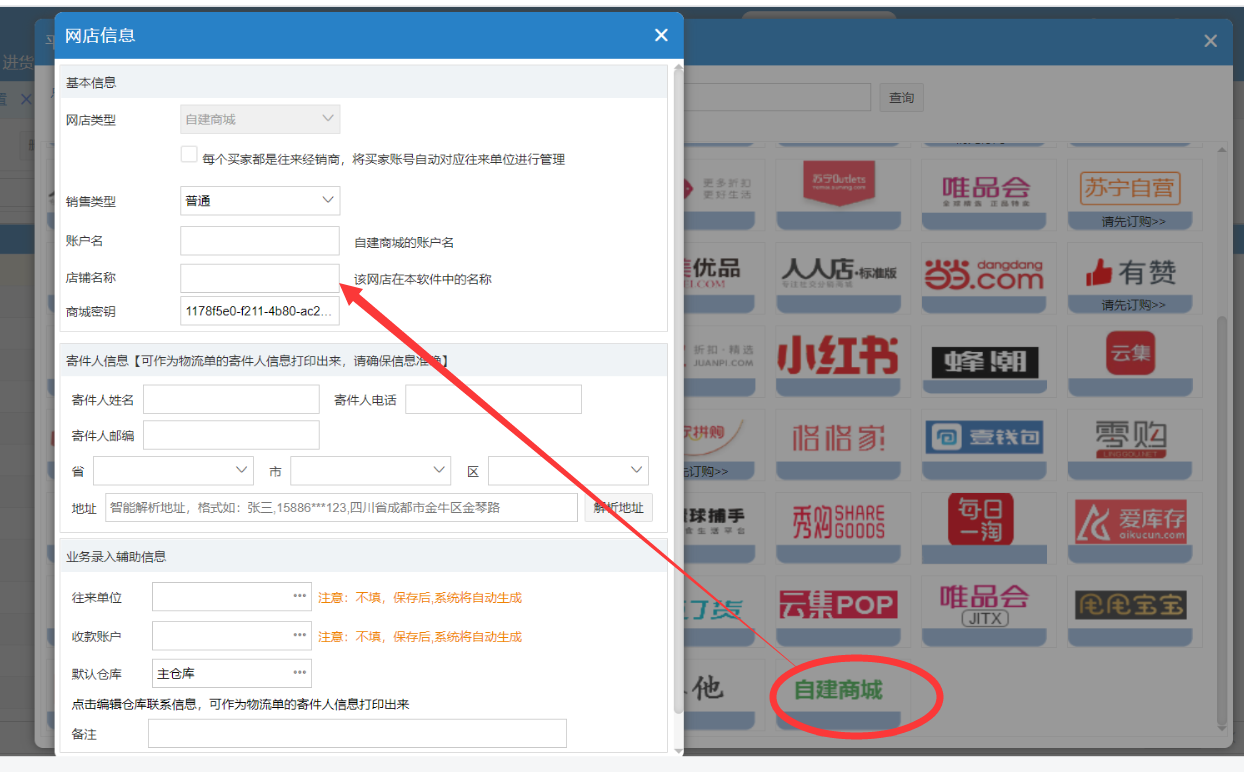1244x772 pixels.
Task: Click the 业务录入辅助信息 section header
Action: 363,556
